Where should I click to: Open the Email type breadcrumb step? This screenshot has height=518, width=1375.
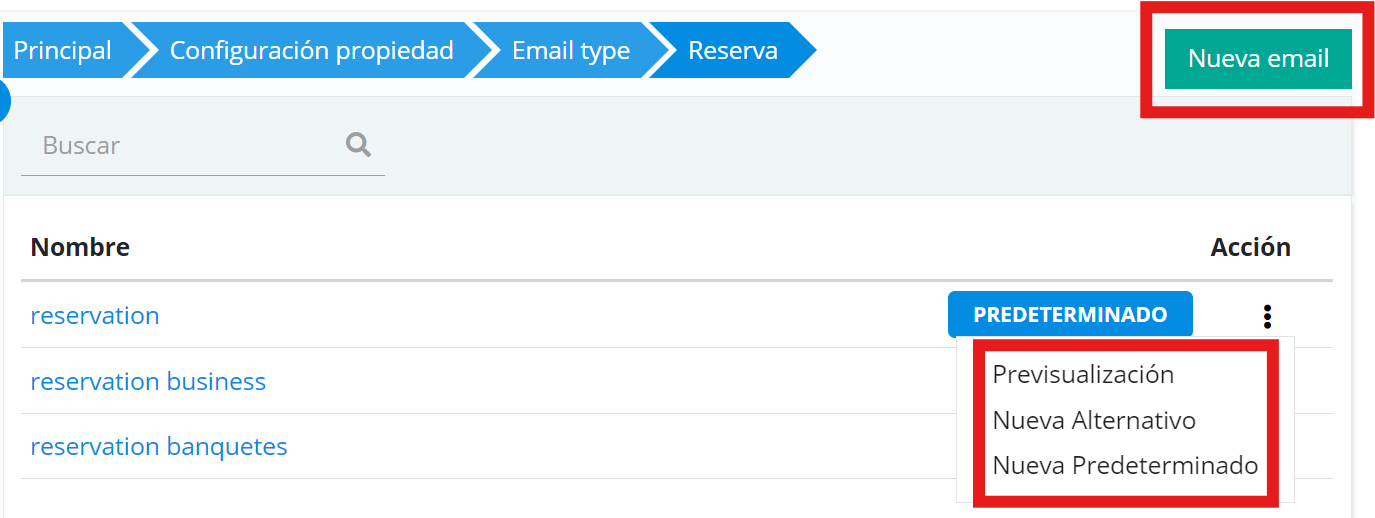[x=570, y=50]
